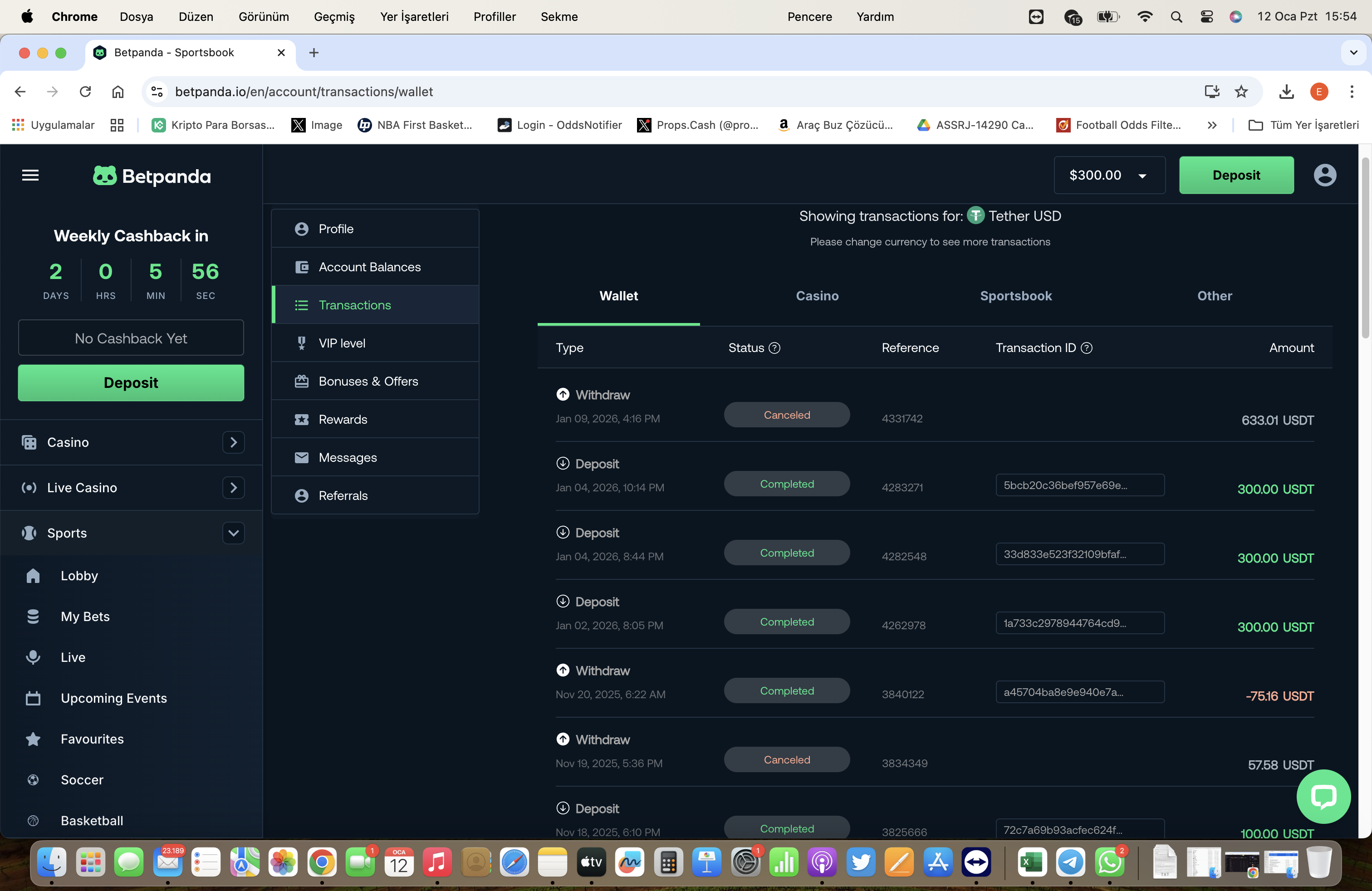Open the balance $300.00 currency dropdown

coord(1109,175)
